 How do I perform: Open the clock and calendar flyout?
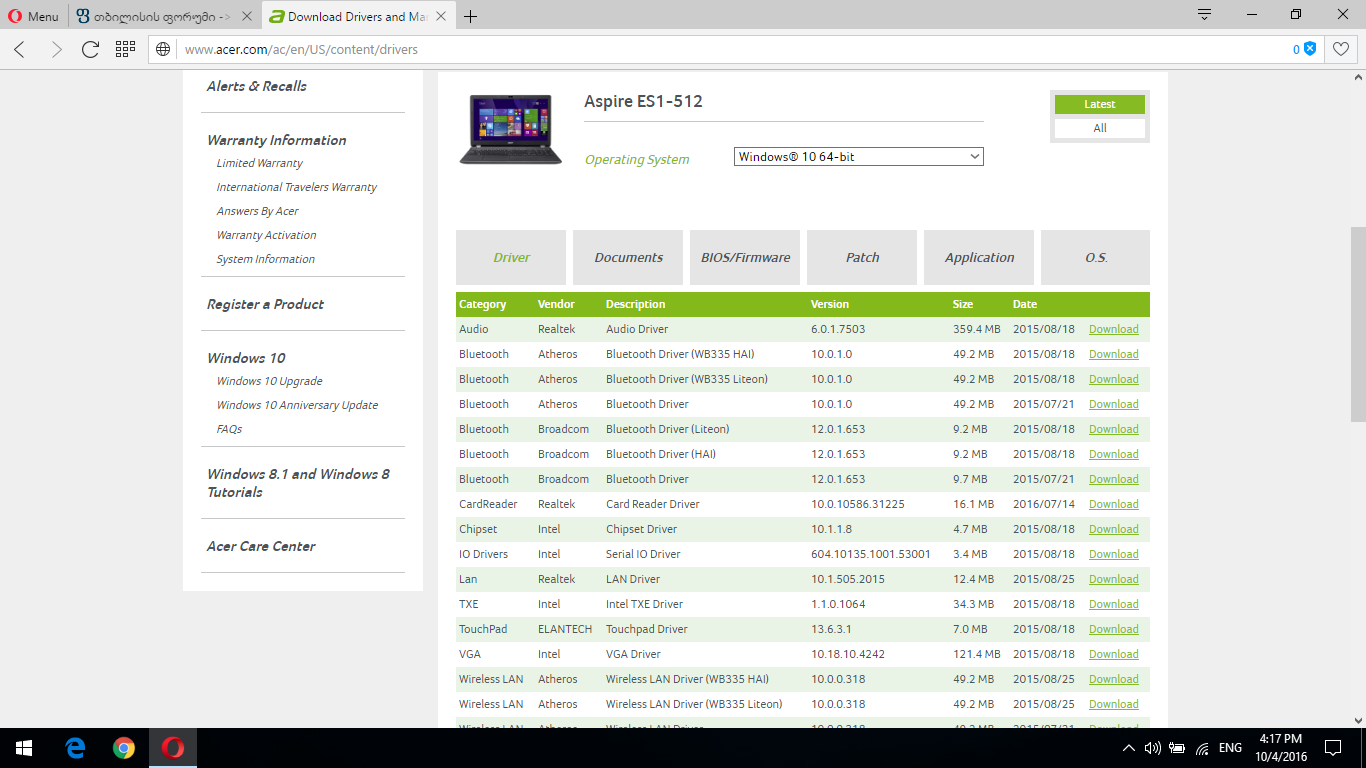(x=1279, y=748)
